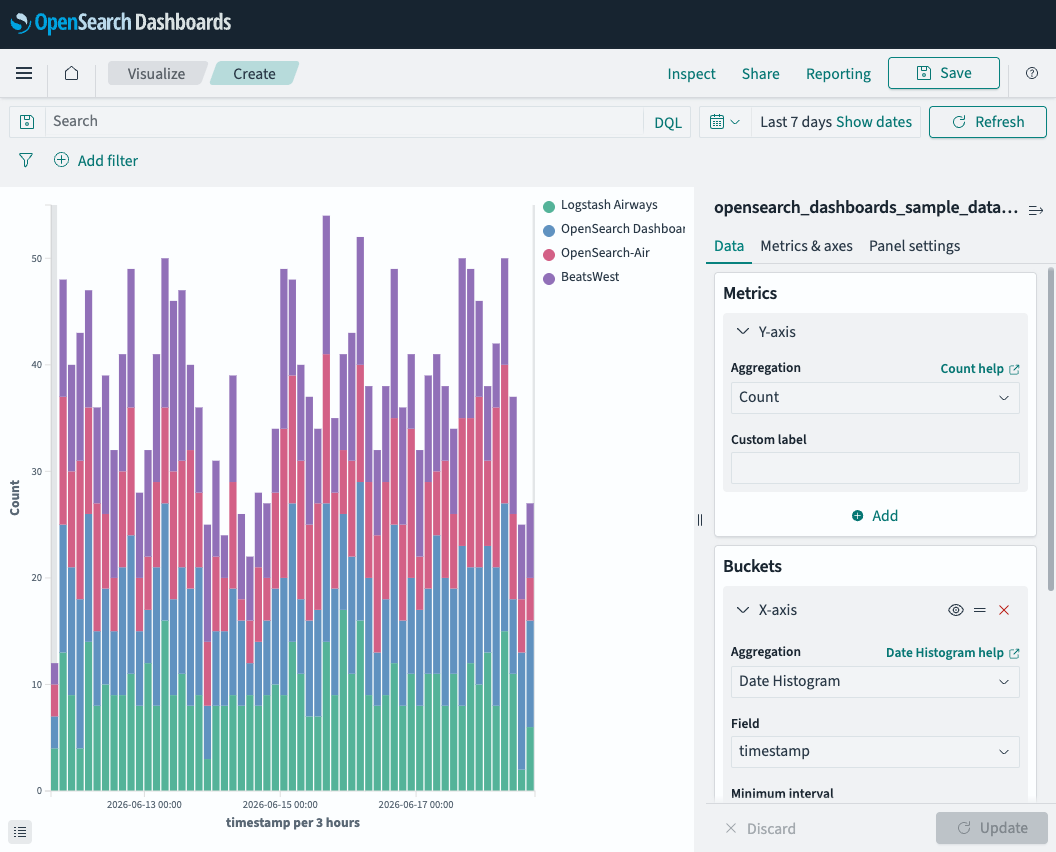
Task: Open the hamburger navigation menu
Action: [x=24, y=73]
